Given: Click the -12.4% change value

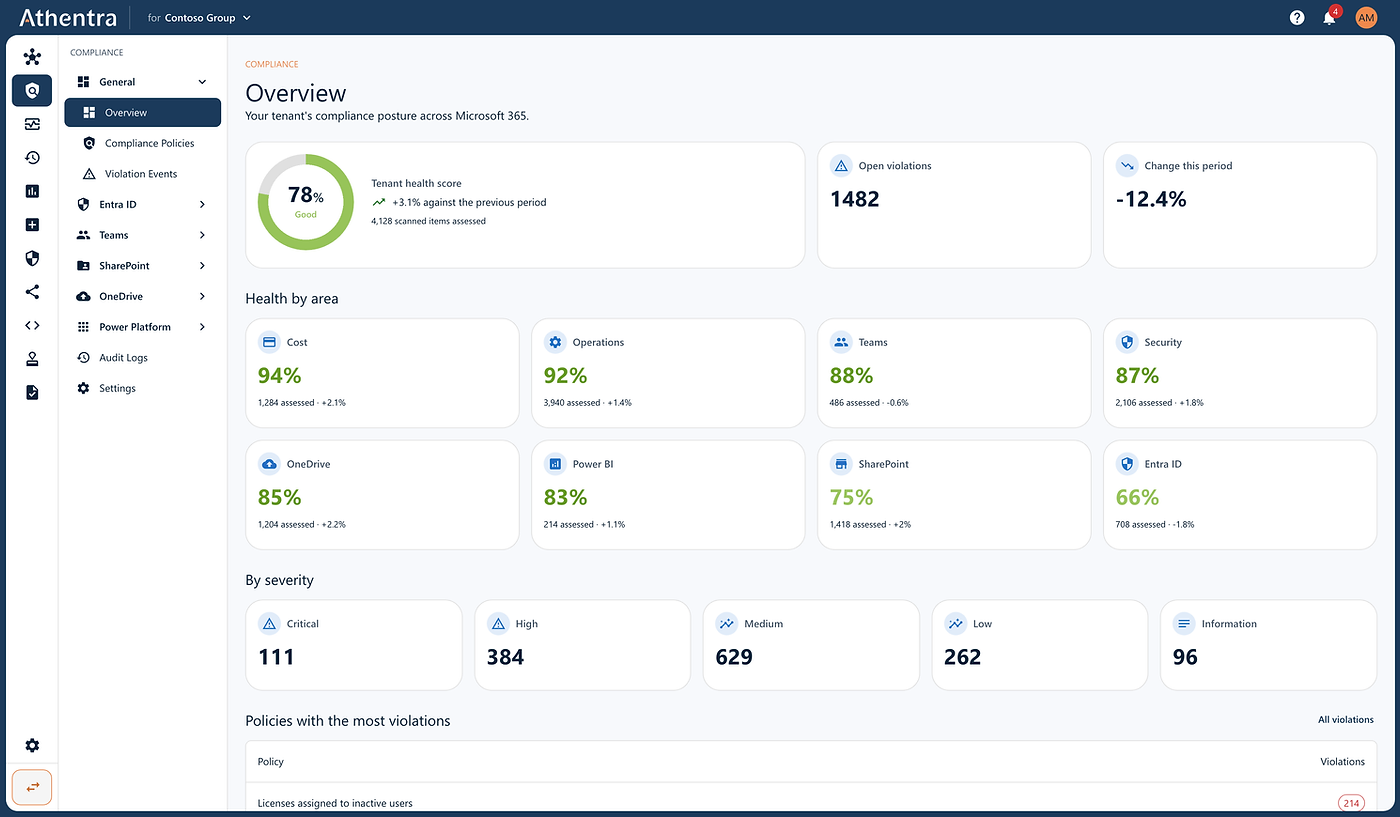Looking at the screenshot, I should point(1151,199).
